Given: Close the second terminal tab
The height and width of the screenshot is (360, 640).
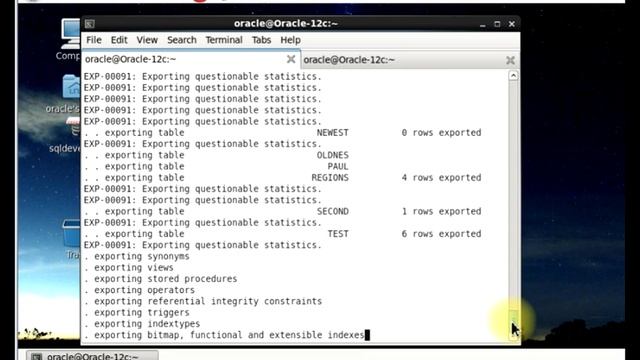Looking at the screenshot, I should [x=510, y=60].
